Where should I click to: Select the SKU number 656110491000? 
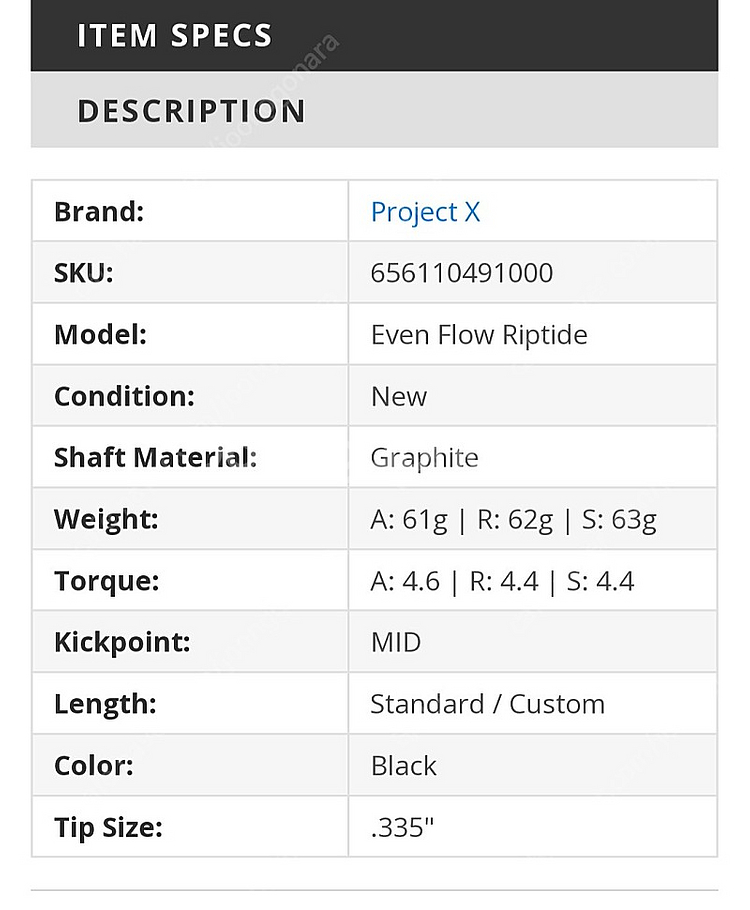coord(462,273)
